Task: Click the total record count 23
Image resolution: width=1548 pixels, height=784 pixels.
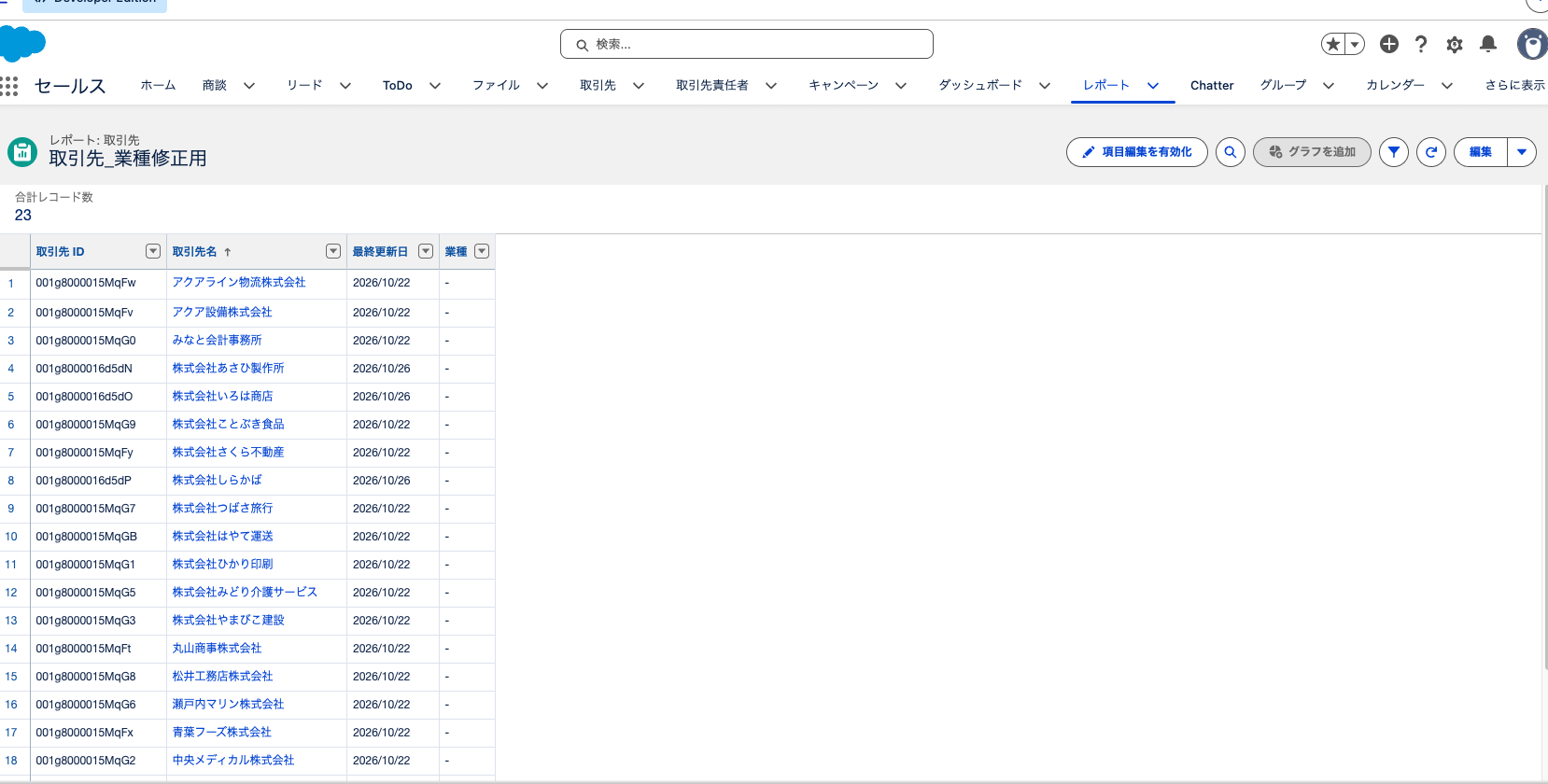Action: (23, 216)
